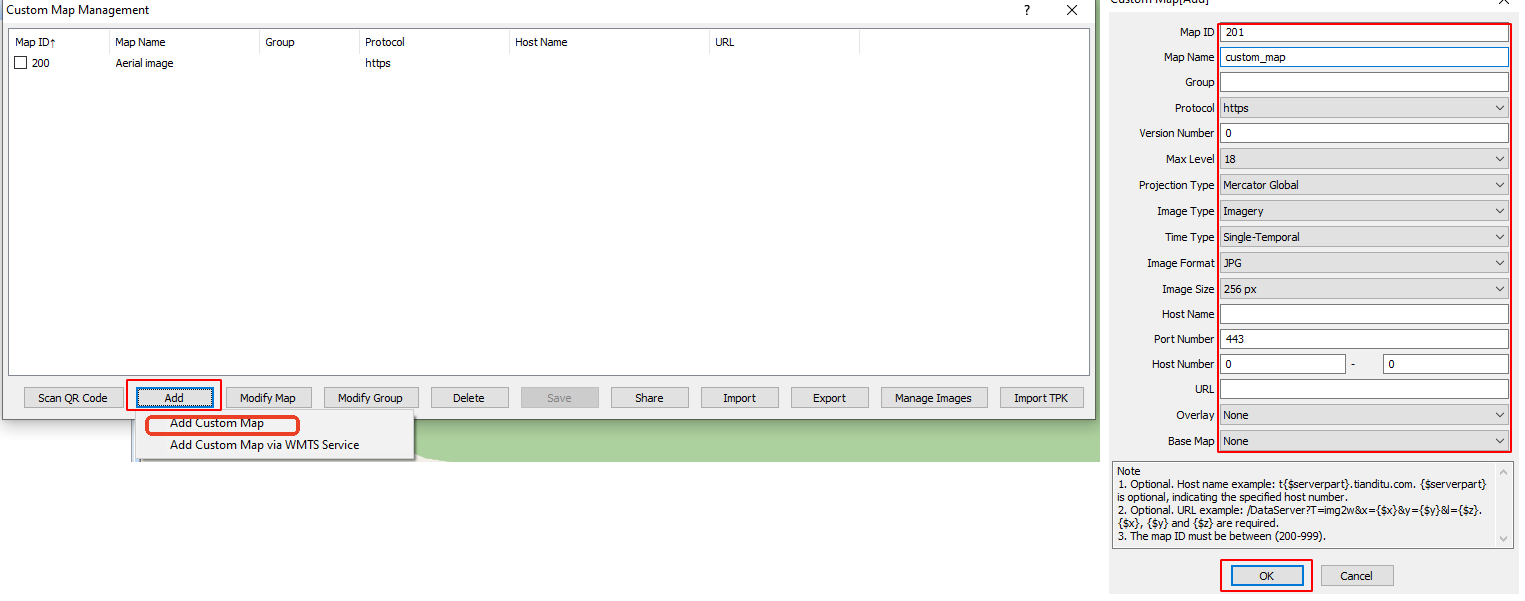Click the first Host Number field
This screenshot has height=601, width=1525.
(x=1283, y=364)
